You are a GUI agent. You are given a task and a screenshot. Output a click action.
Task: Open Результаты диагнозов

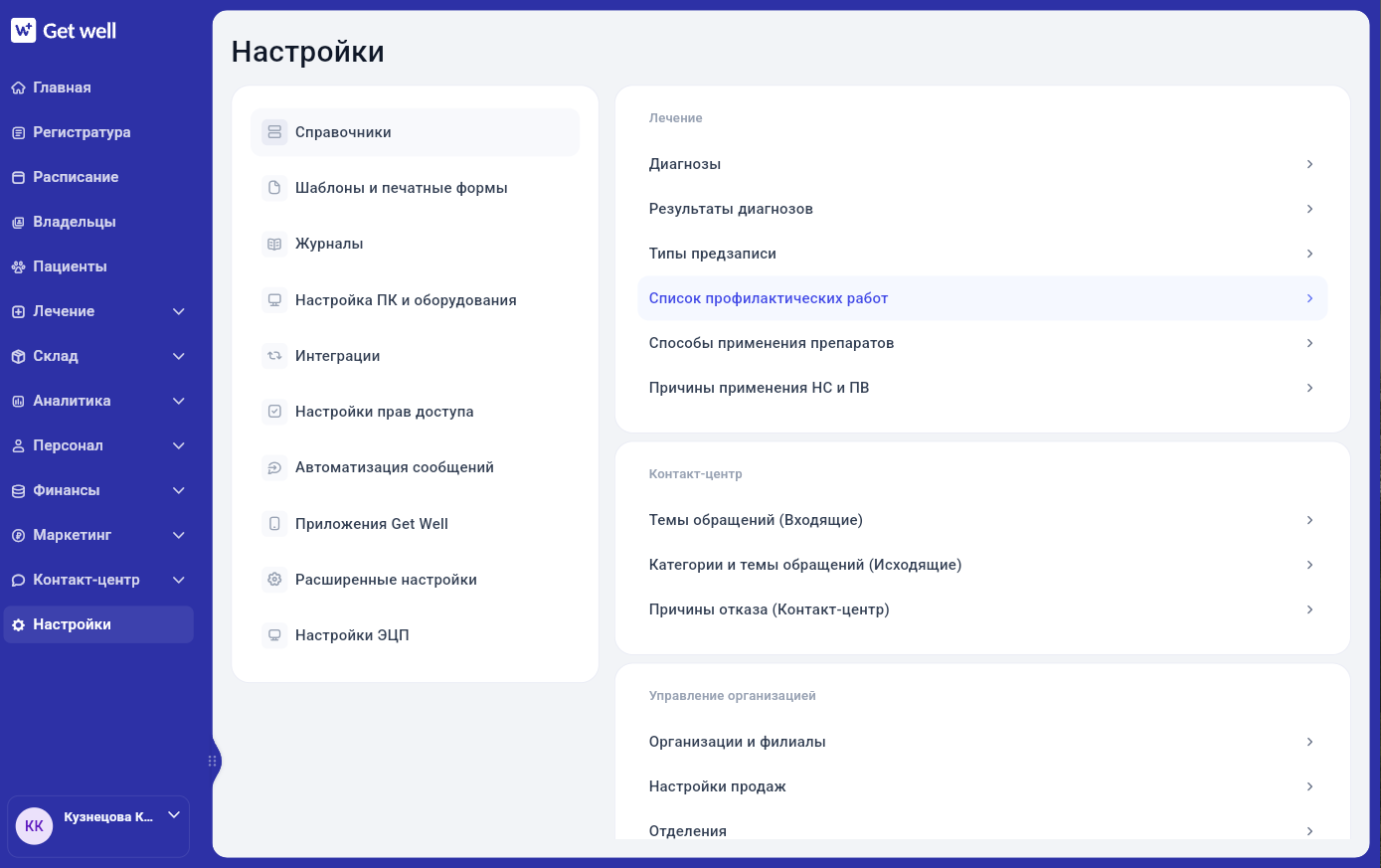[x=982, y=209]
